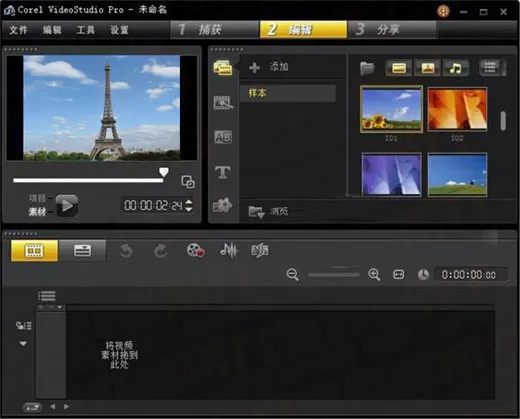The image size is (520, 419).
Task: Open the Sound Mixer icon
Action: pyautogui.click(x=229, y=251)
